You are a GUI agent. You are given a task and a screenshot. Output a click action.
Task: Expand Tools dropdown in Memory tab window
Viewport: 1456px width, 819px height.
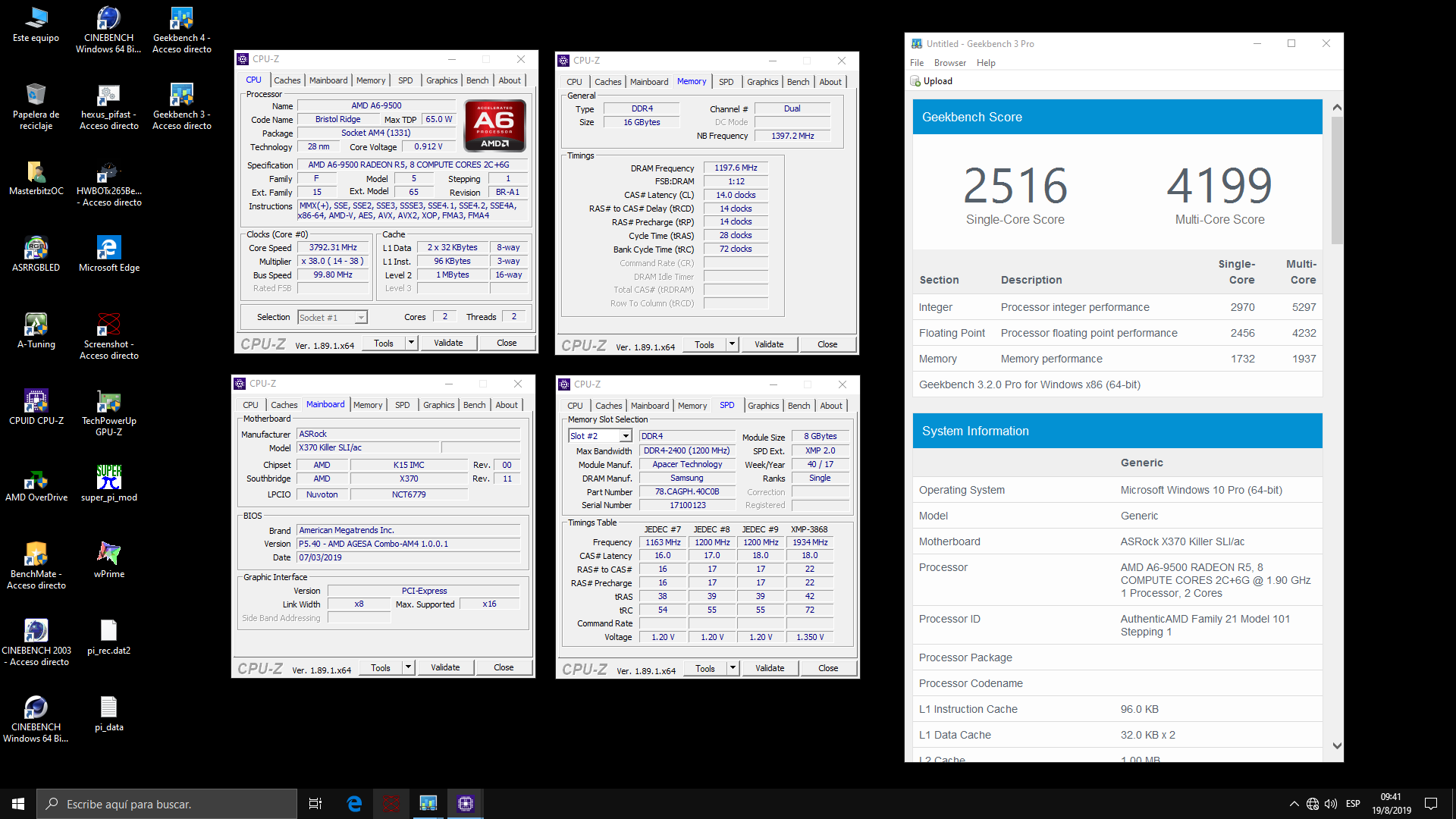[x=732, y=344]
